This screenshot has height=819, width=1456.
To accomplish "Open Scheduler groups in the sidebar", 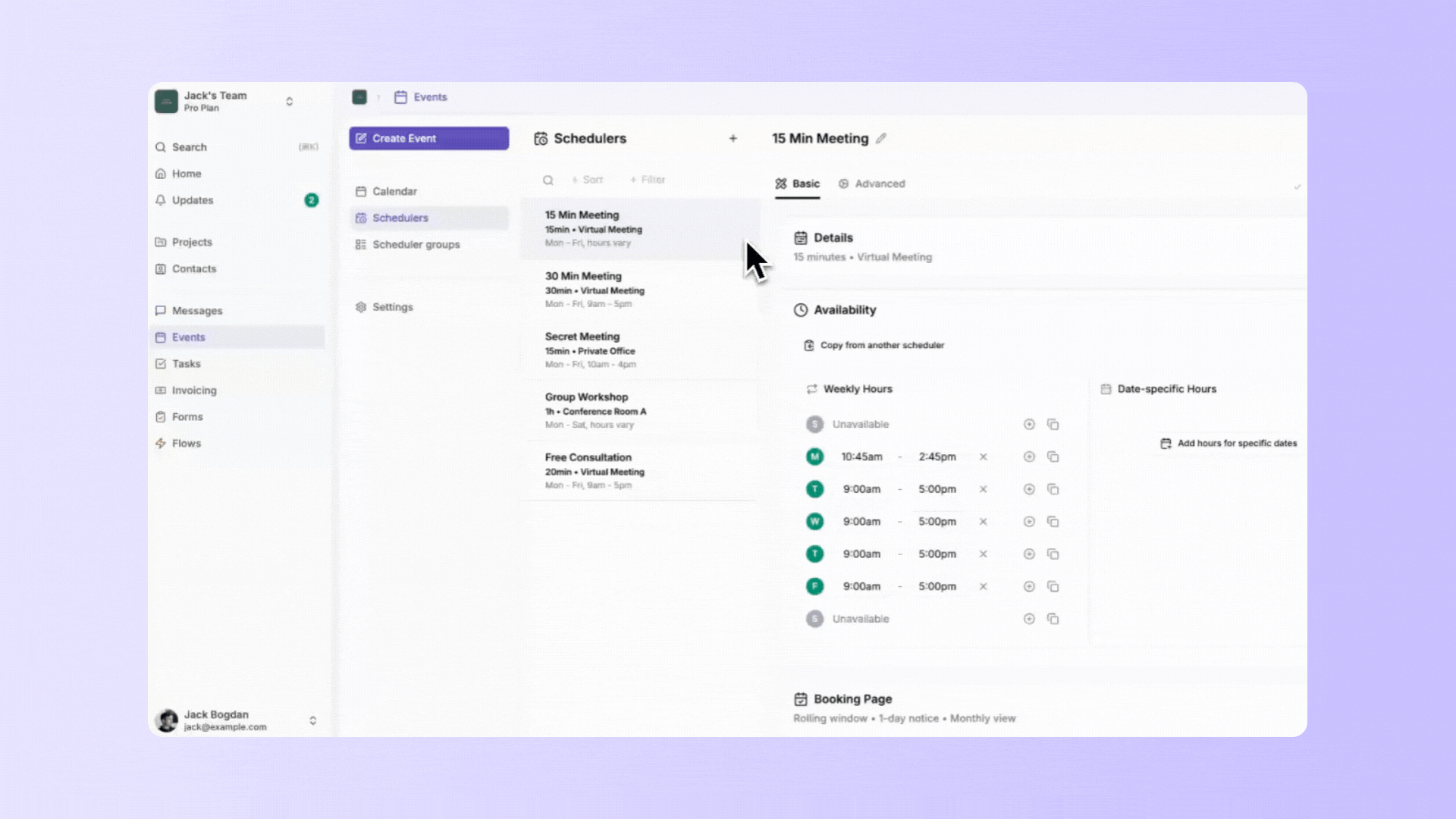I will tap(416, 245).
